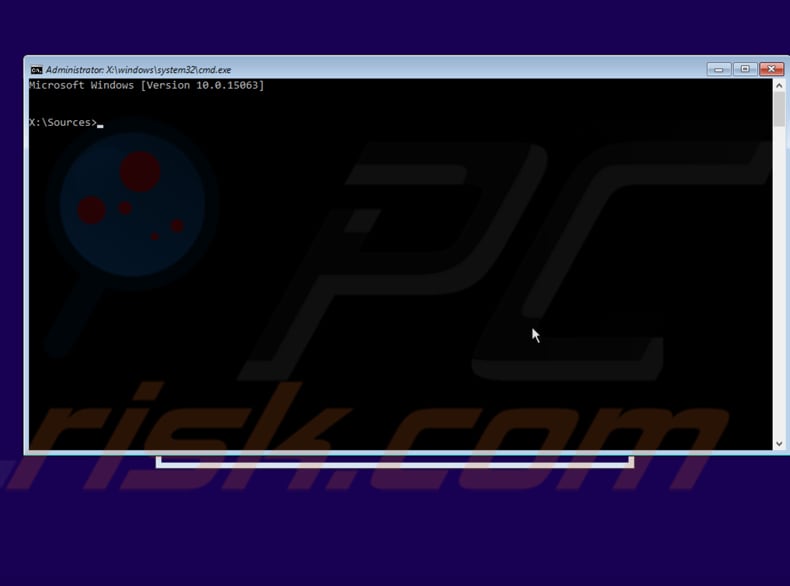Close the Administrator cmd.exe window
The width and height of the screenshot is (790, 586).
pyautogui.click(x=771, y=69)
